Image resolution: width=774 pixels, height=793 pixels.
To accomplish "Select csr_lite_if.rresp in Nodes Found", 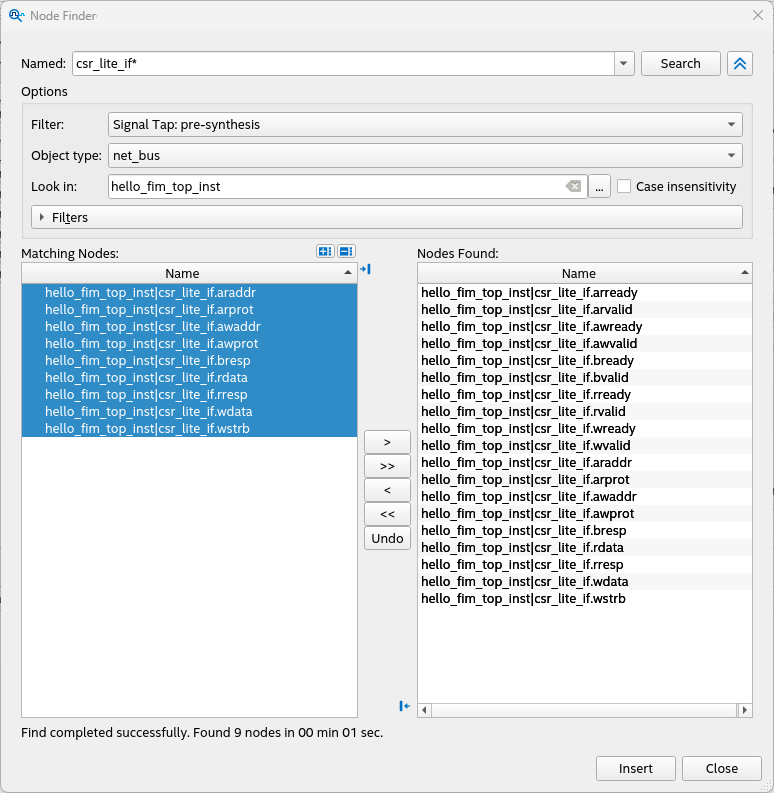I will click(585, 564).
